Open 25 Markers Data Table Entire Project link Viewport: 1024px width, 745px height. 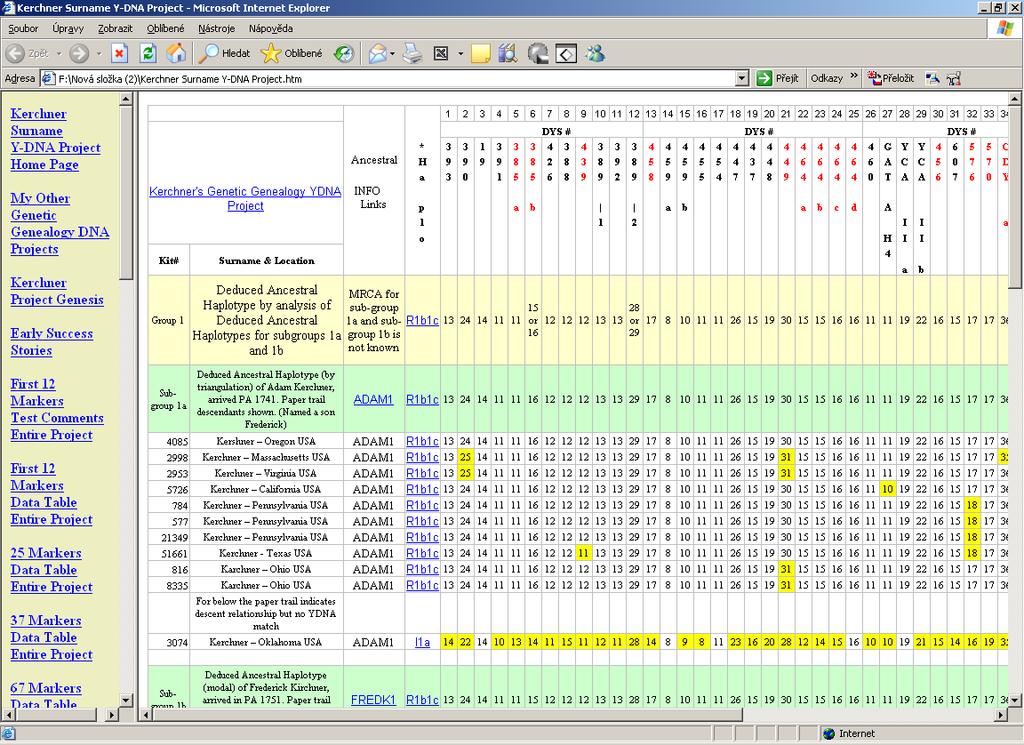coord(51,570)
